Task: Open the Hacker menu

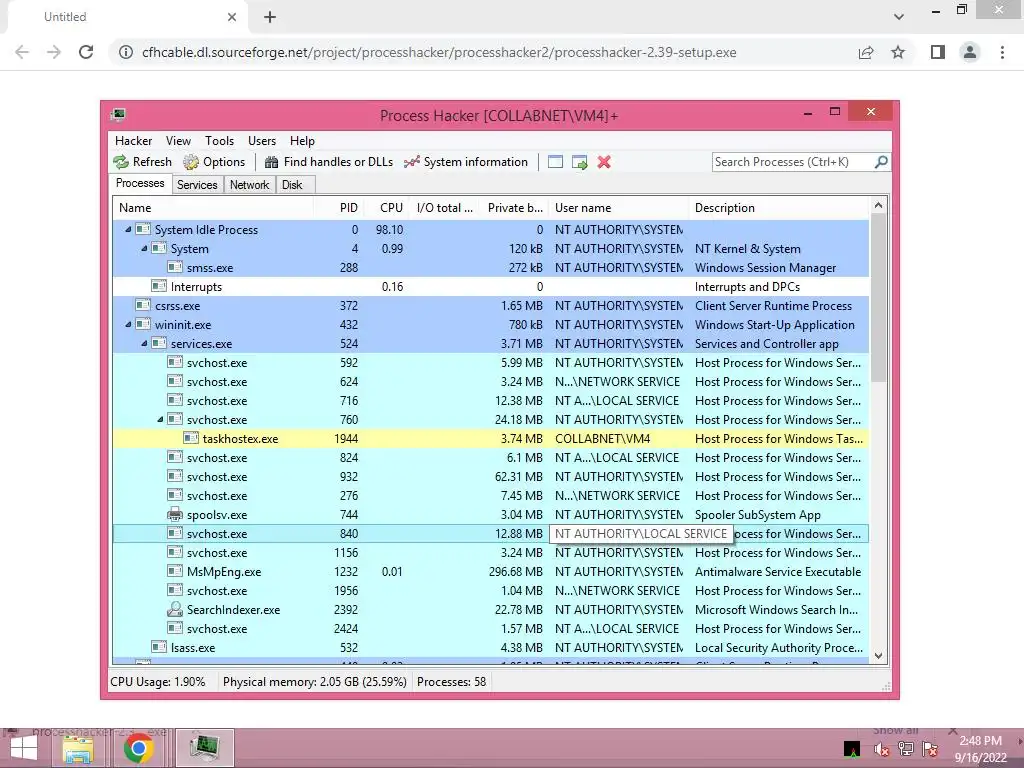Action: (x=133, y=140)
